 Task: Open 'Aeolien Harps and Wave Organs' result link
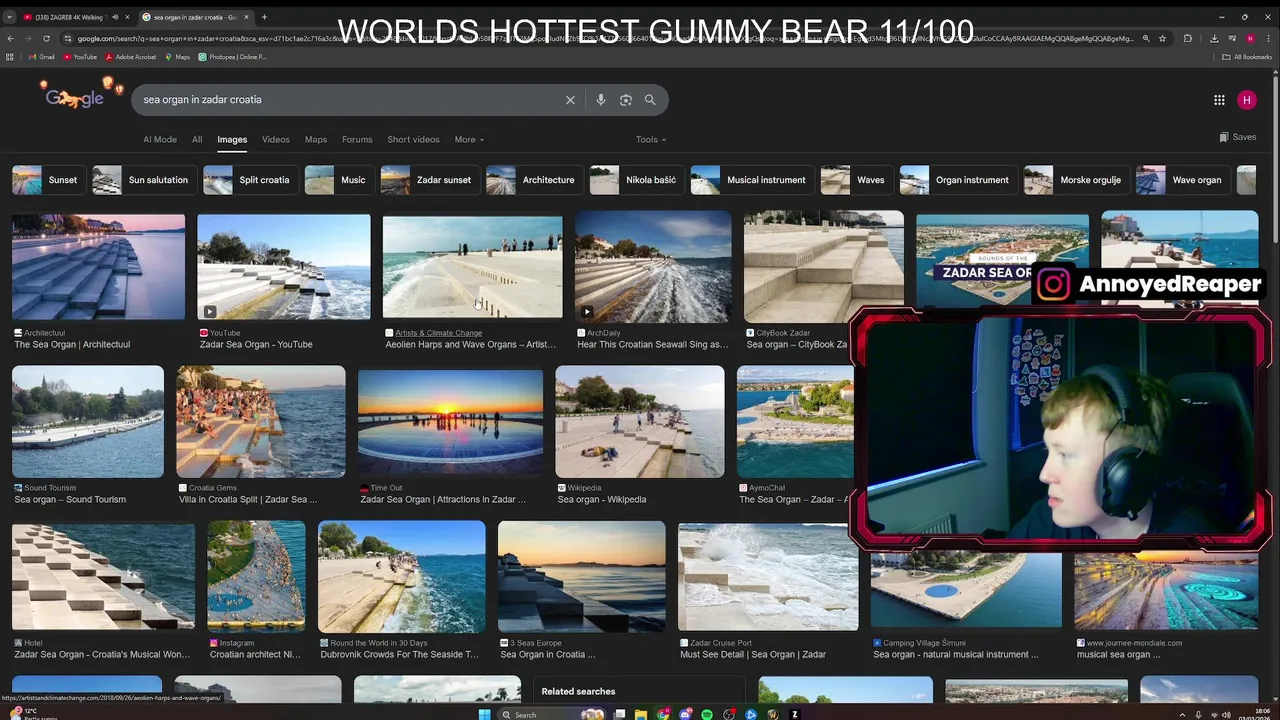pos(471,345)
